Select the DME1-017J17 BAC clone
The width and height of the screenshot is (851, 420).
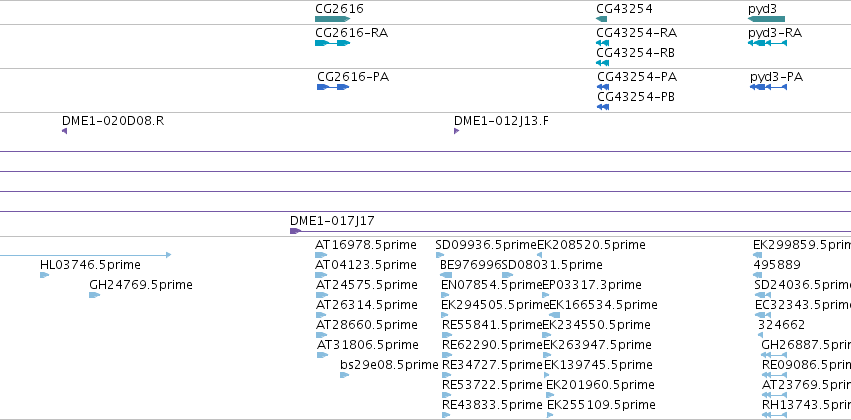point(332,221)
